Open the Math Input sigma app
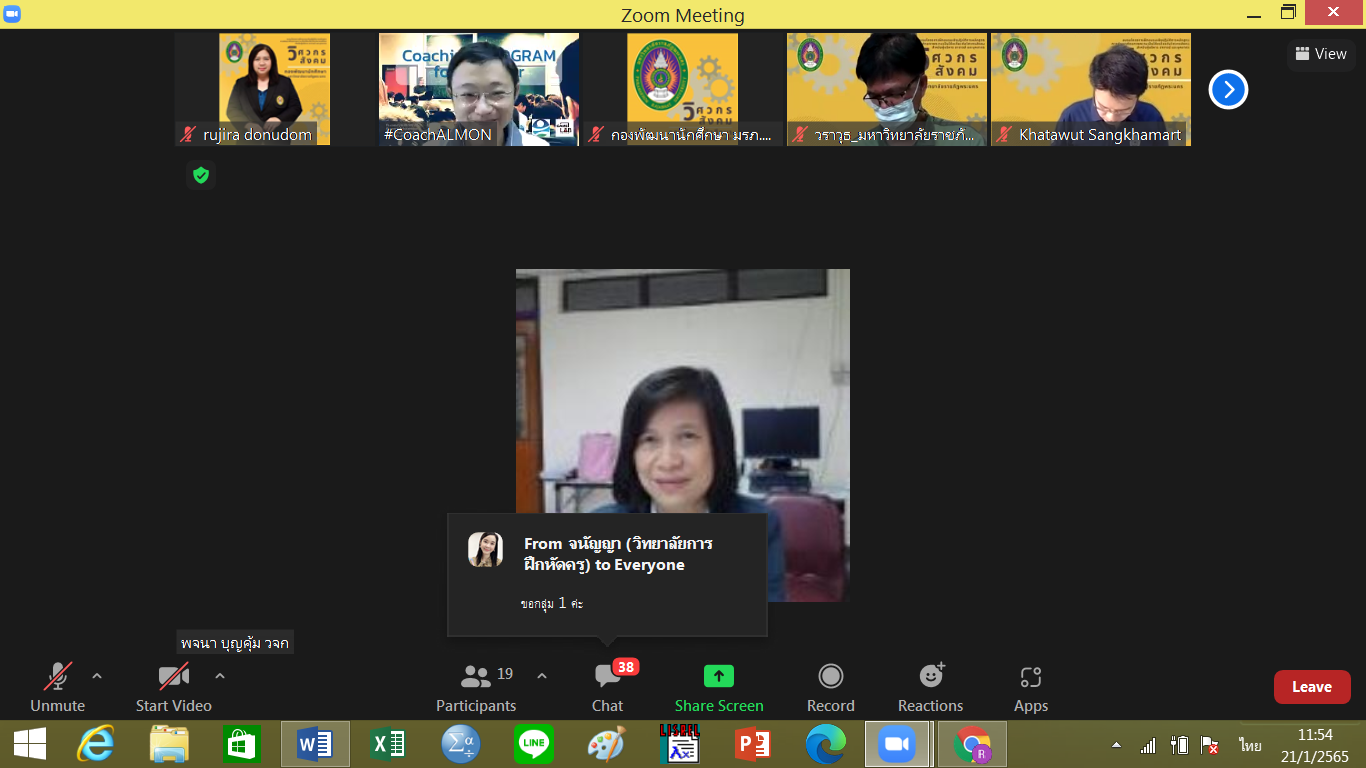 pyautogui.click(x=461, y=744)
